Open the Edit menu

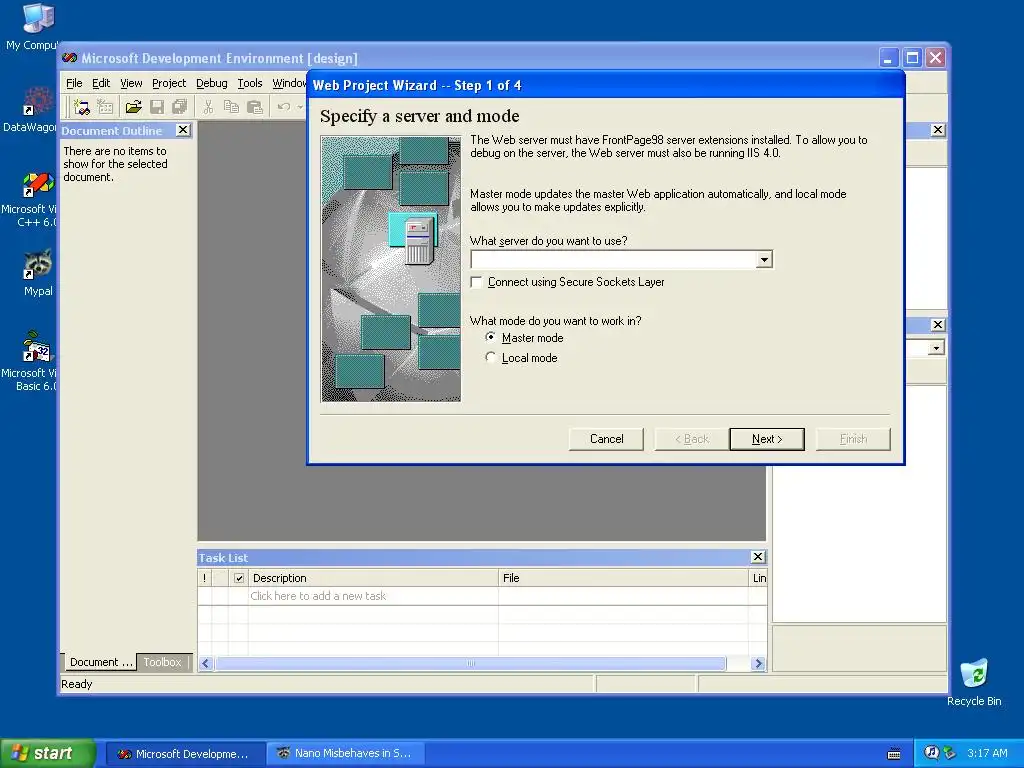tap(101, 83)
